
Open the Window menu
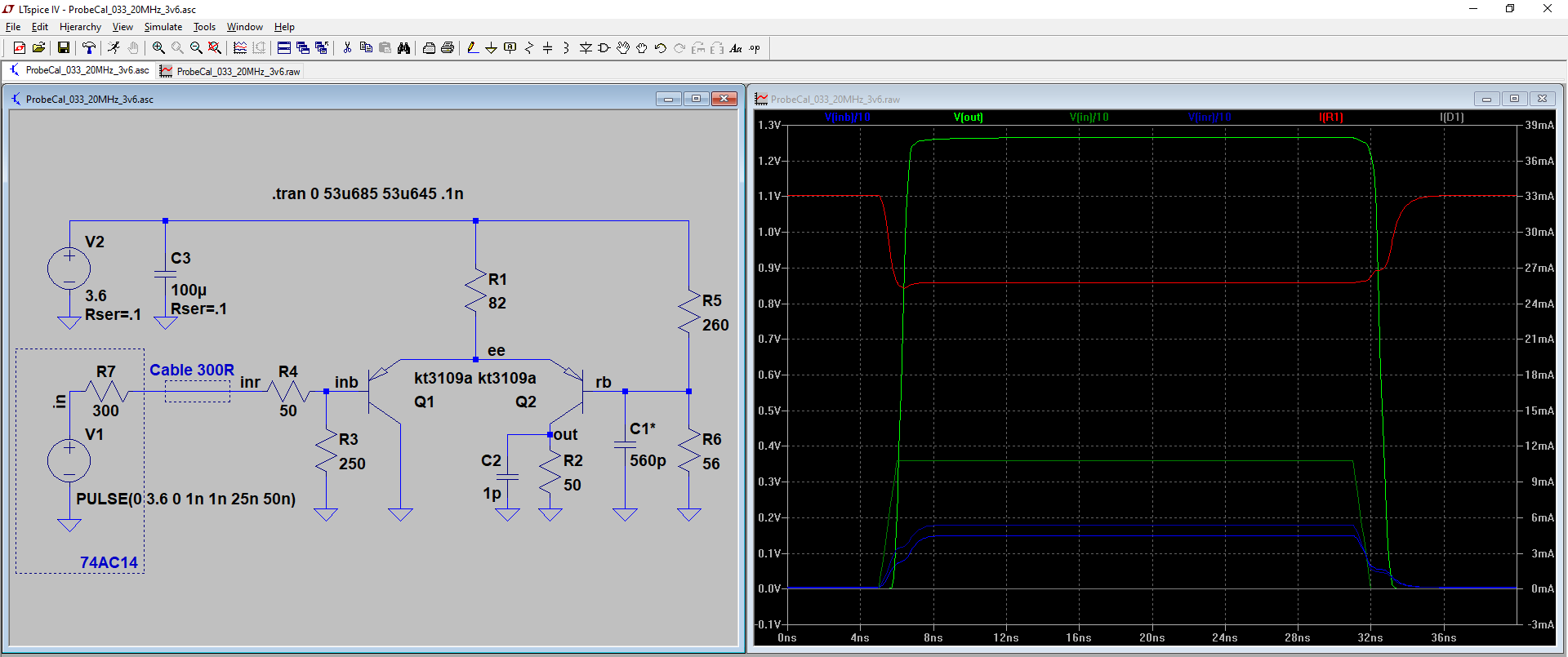click(245, 27)
